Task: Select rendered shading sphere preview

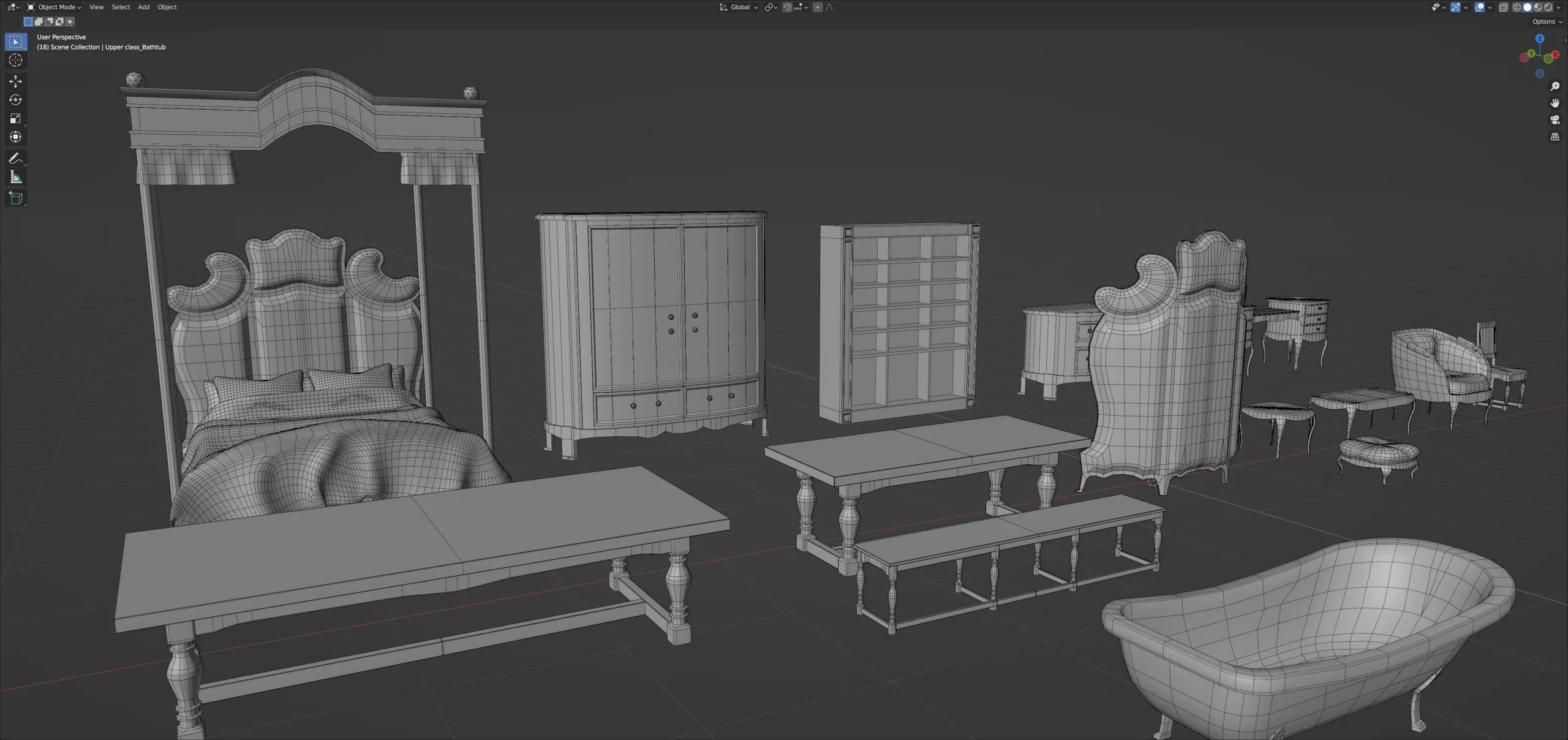Action: tap(1548, 7)
